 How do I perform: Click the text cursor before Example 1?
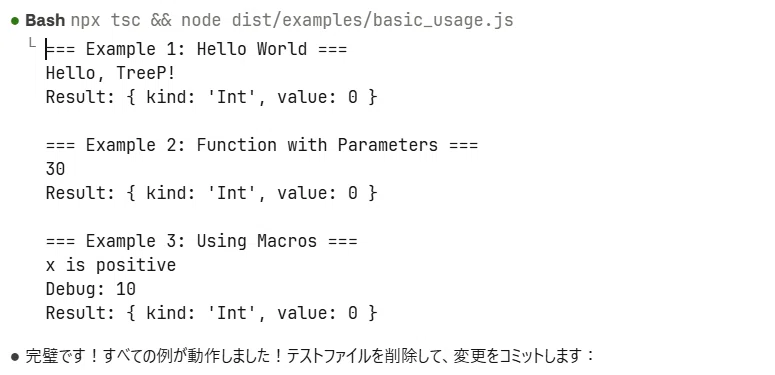46,49
